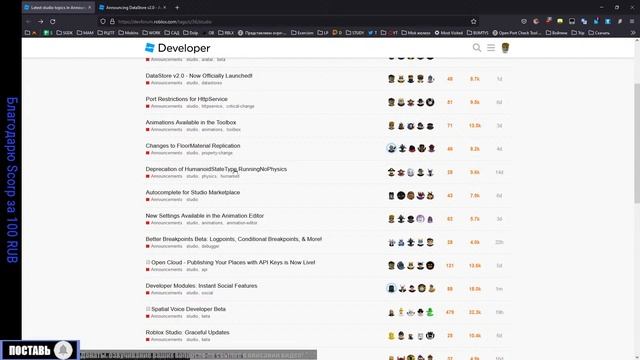
Task: Click first poster avatar in FloorMaterial Replication row
Action: (x=391, y=149)
